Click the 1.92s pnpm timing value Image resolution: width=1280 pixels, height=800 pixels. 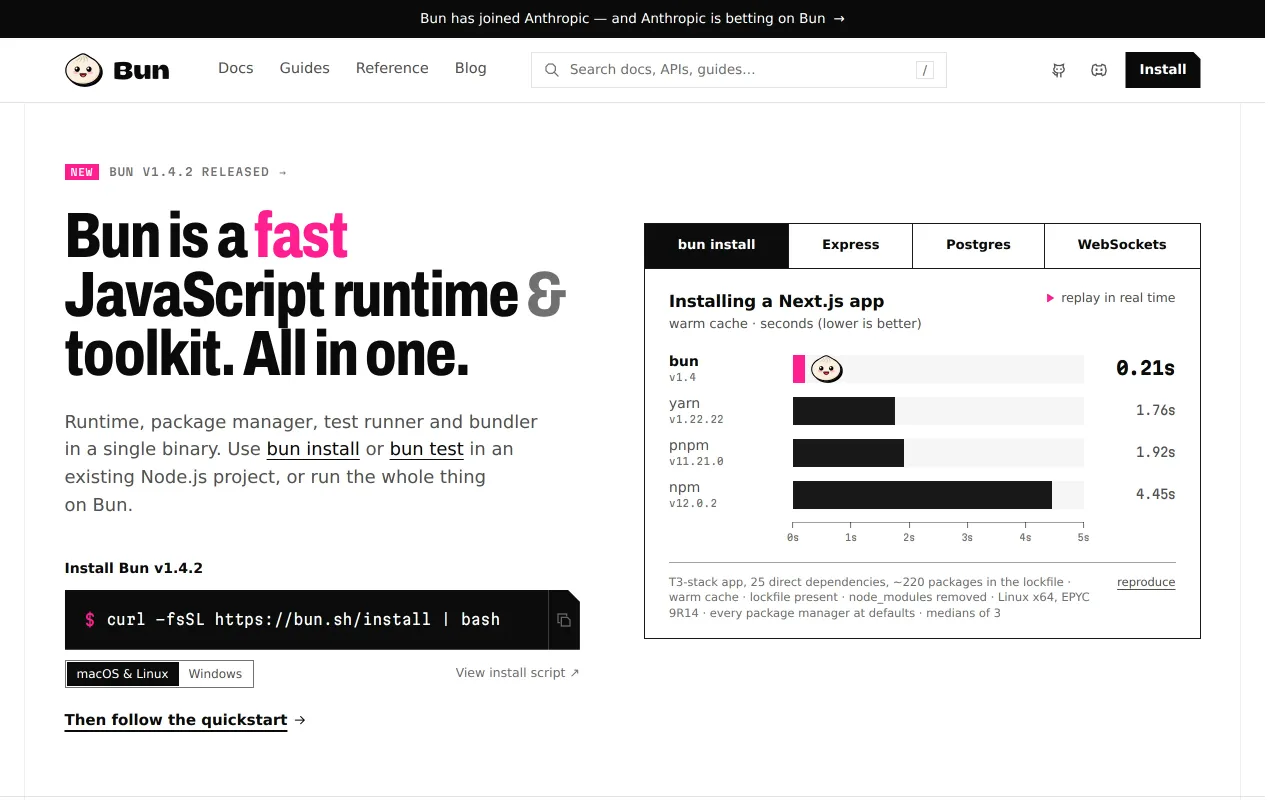coord(1155,452)
